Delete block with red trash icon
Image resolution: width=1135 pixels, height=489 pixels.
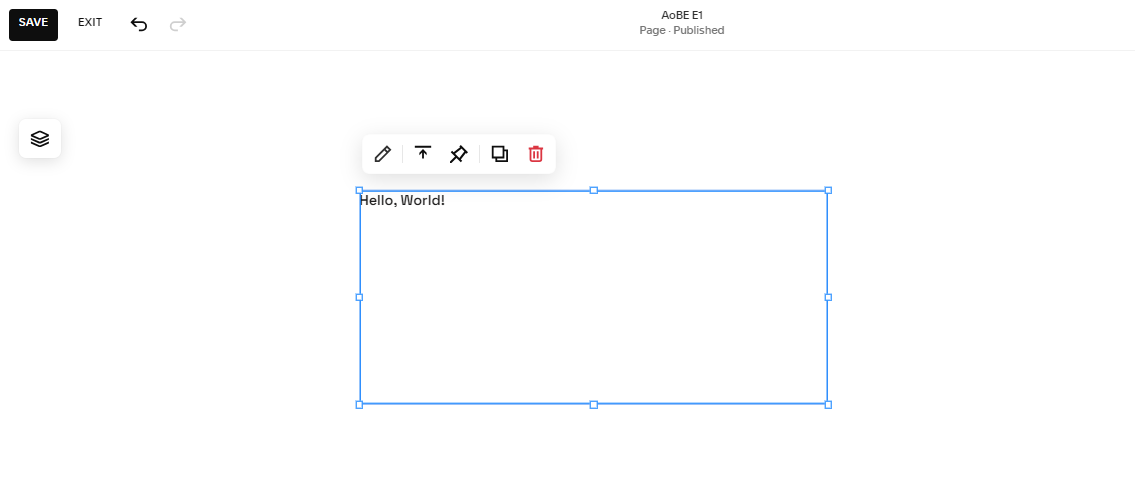coord(536,154)
